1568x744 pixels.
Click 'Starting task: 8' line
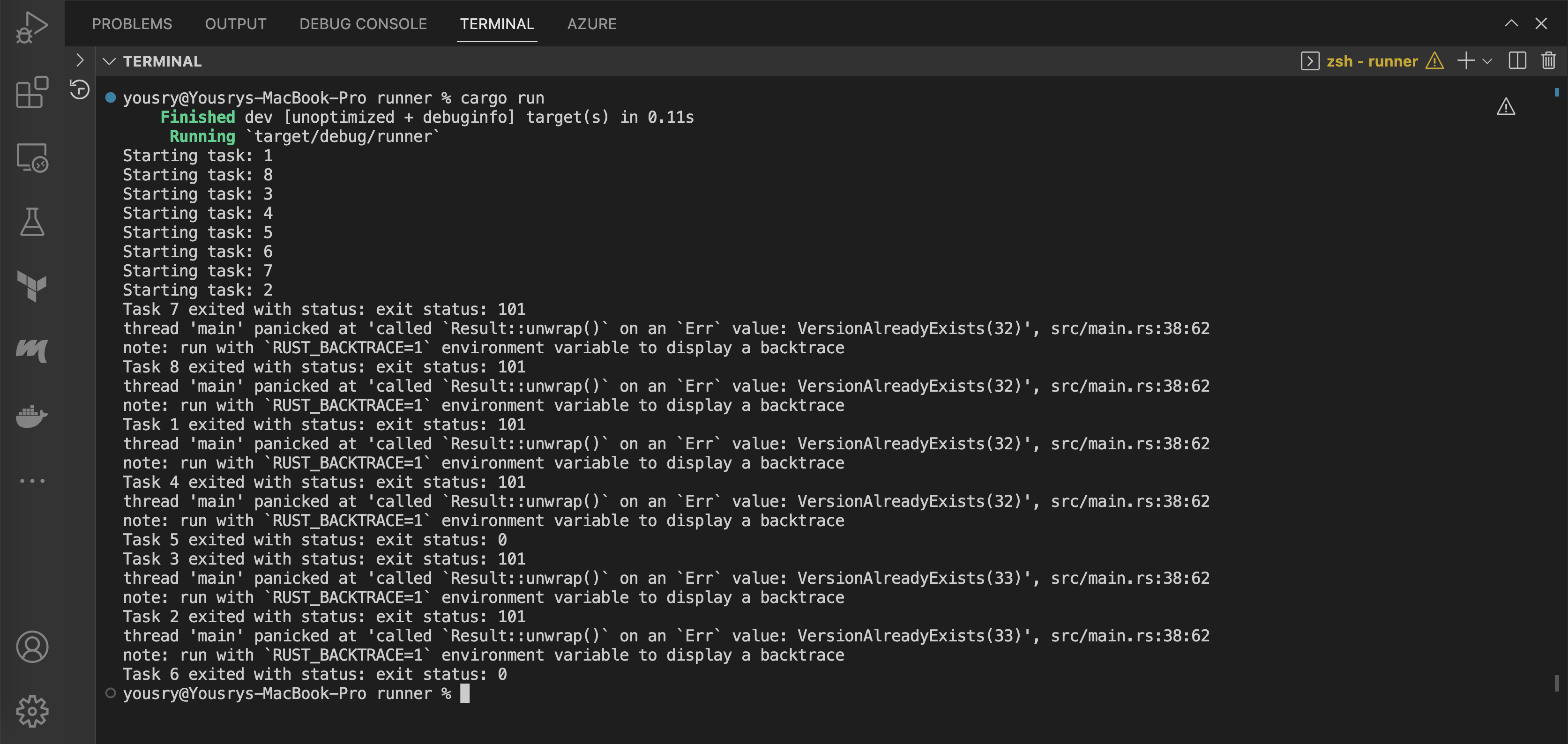tap(198, 175)
